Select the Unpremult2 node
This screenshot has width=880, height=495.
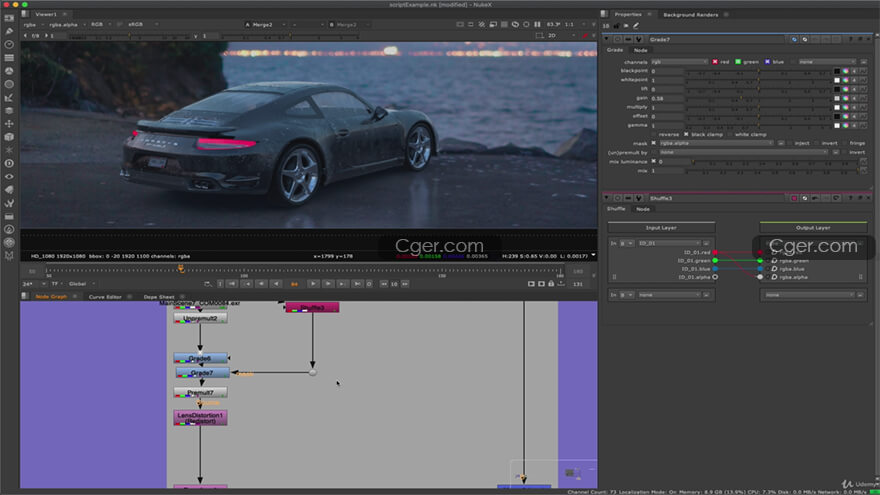coord(200,318)
